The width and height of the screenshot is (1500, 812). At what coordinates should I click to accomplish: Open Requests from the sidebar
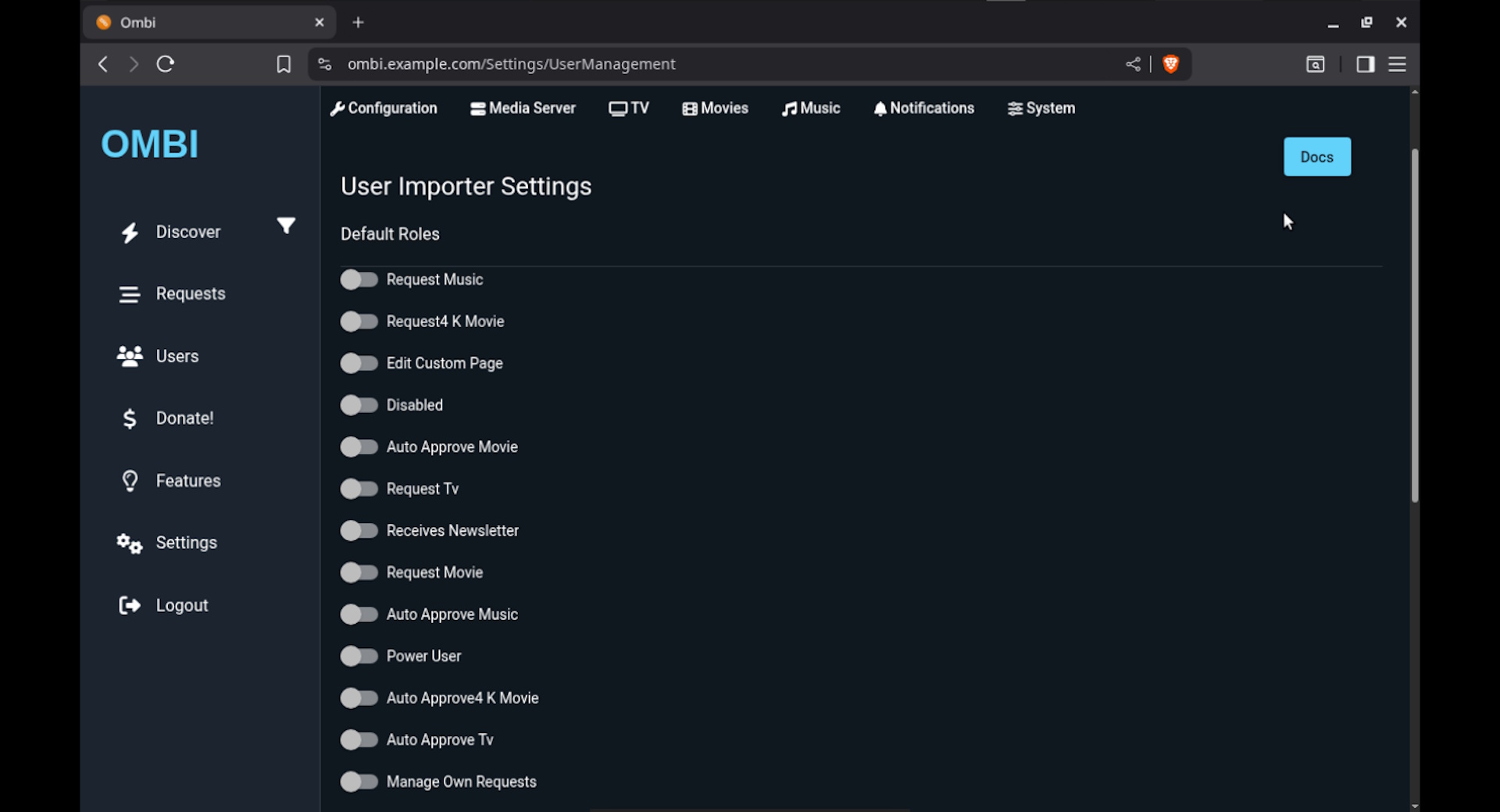pyautogui.click(x=190, y=294)
